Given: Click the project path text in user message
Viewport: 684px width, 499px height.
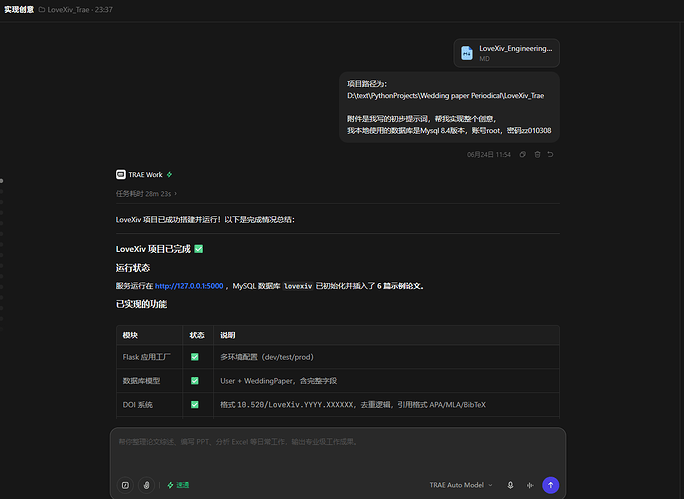Looking at the screenshot, I should (x=445, y=96).
